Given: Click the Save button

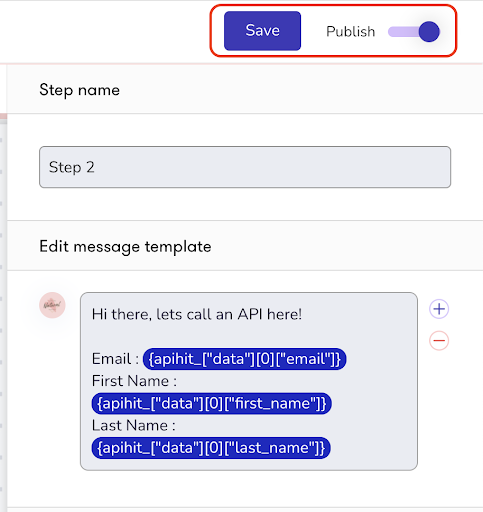Looking at the screenshot, I should click(x=262, y=31).
